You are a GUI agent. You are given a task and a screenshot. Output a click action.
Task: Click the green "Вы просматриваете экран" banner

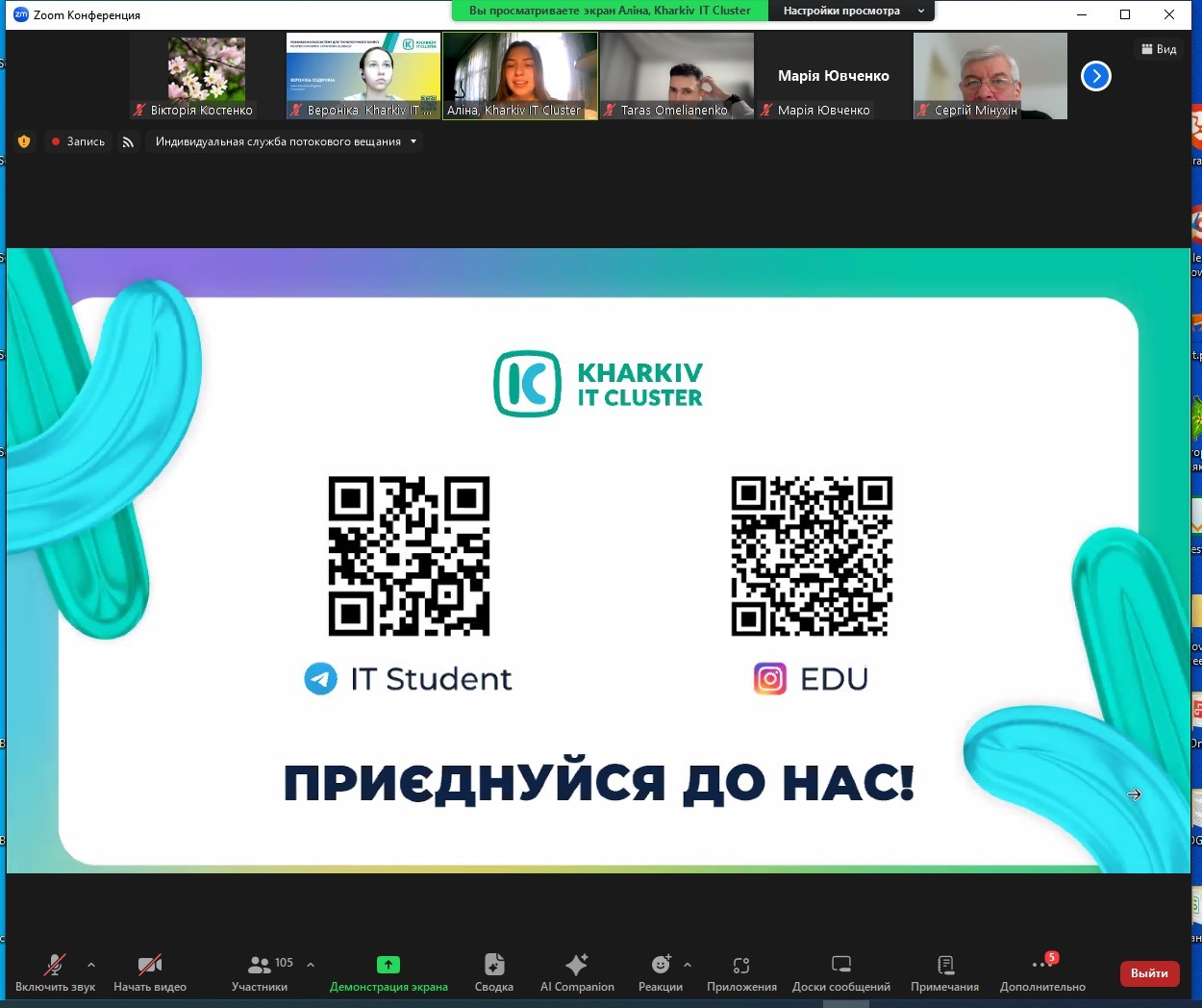click(610, 11)
